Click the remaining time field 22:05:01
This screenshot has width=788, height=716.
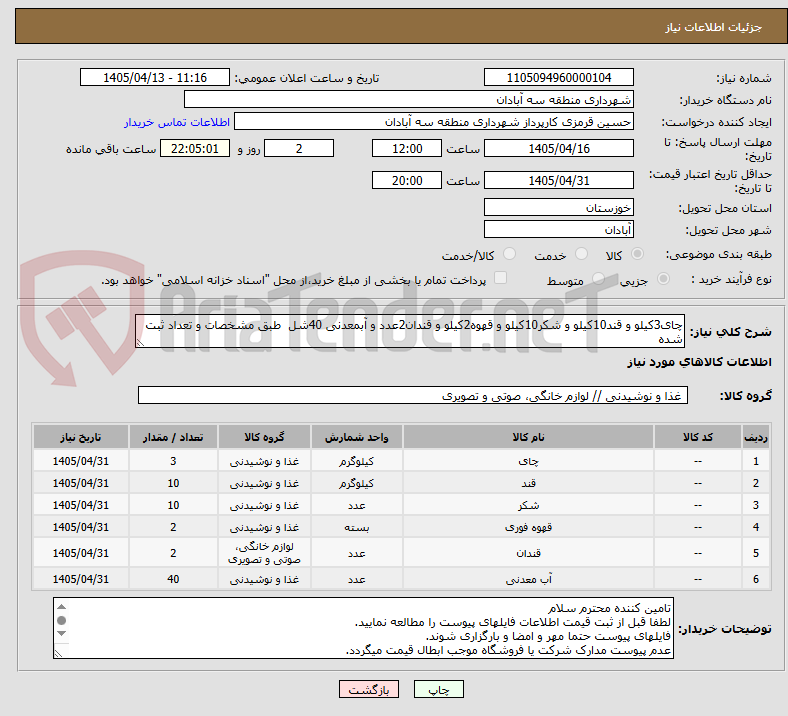click(195, 149)
